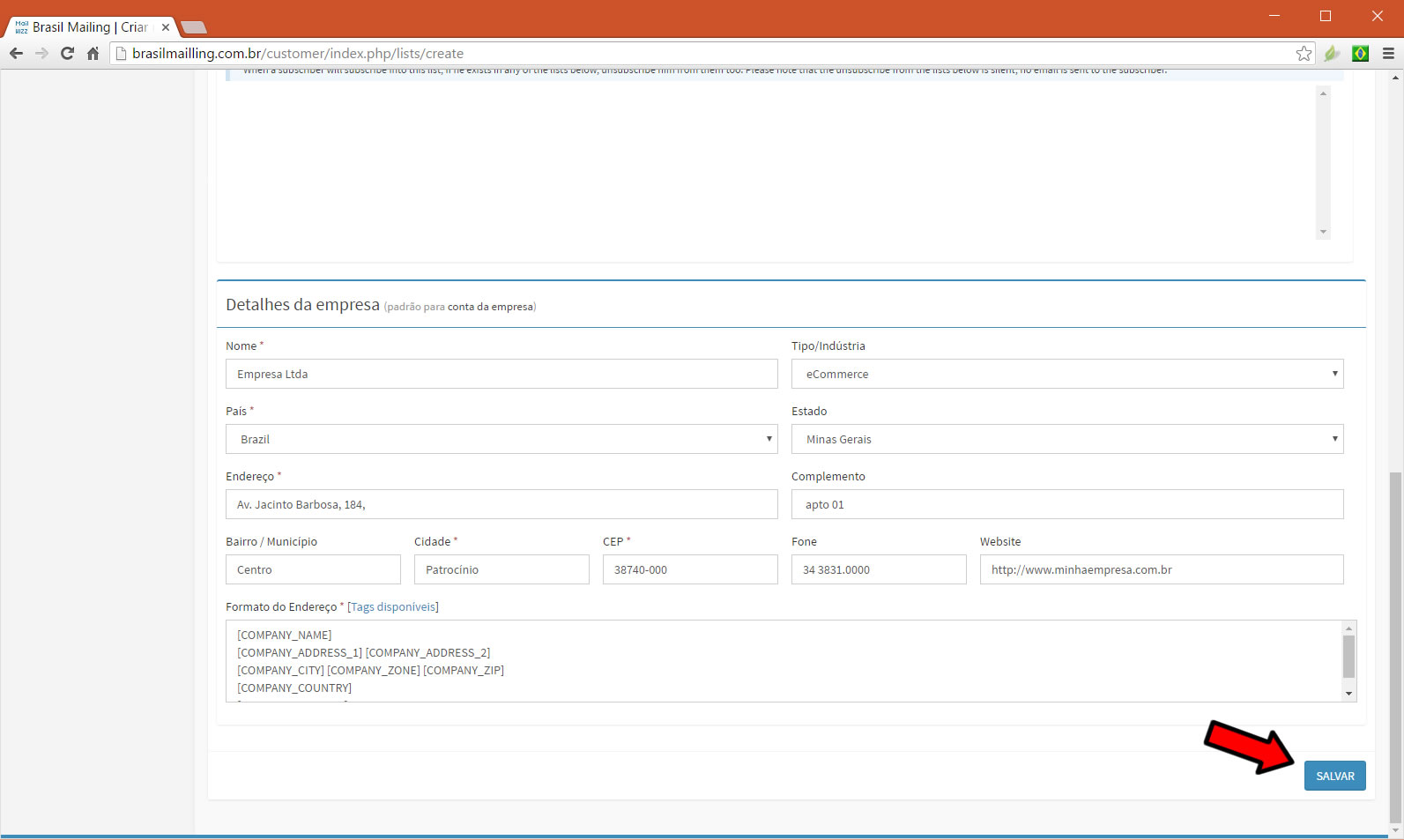The width and height of the screenshot is (1404, 840).
Task: Minimize the browser window
Action: [x=1274, y=16]
